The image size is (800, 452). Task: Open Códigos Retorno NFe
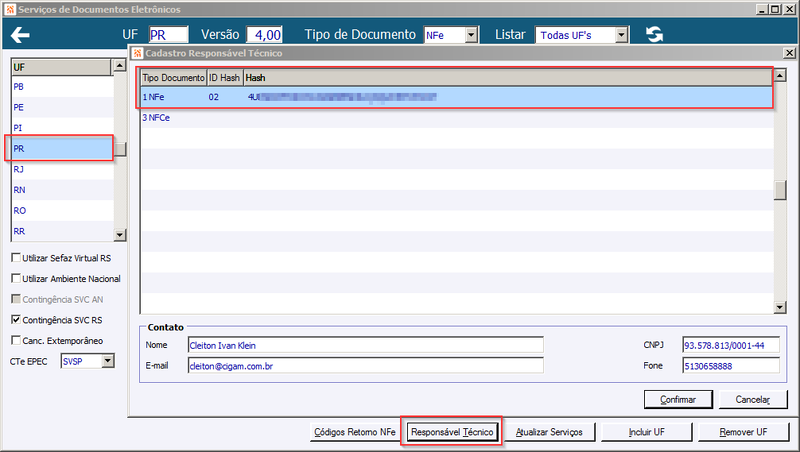[x=354, y=432]
